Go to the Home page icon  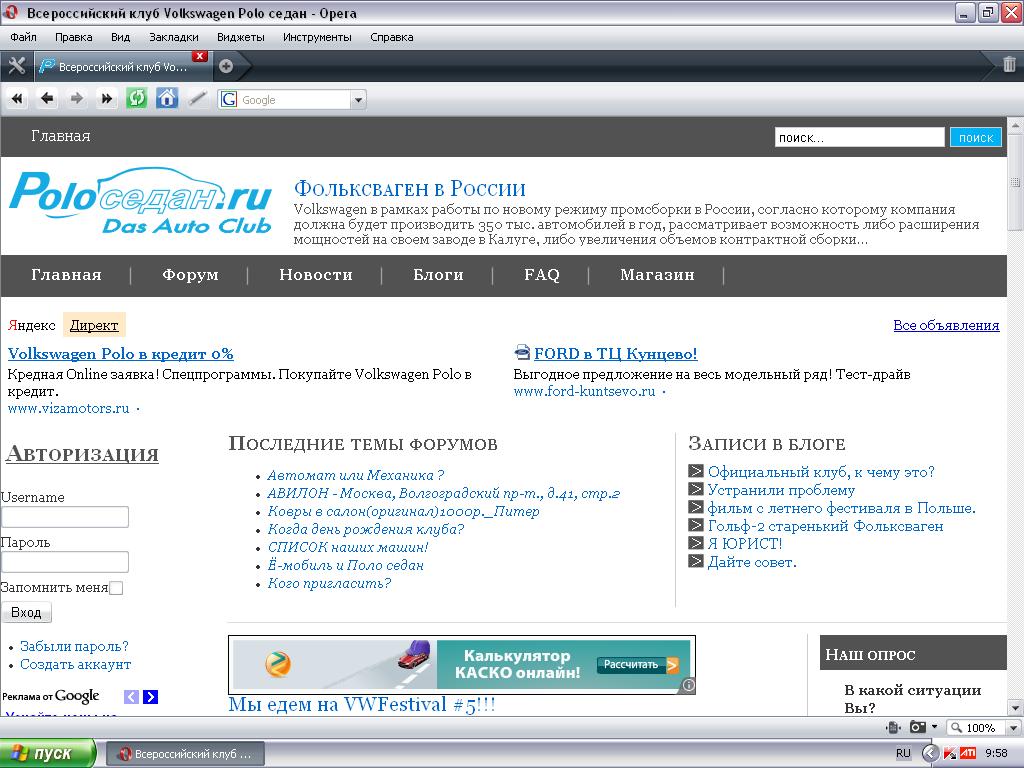click(x=167, y=98)
